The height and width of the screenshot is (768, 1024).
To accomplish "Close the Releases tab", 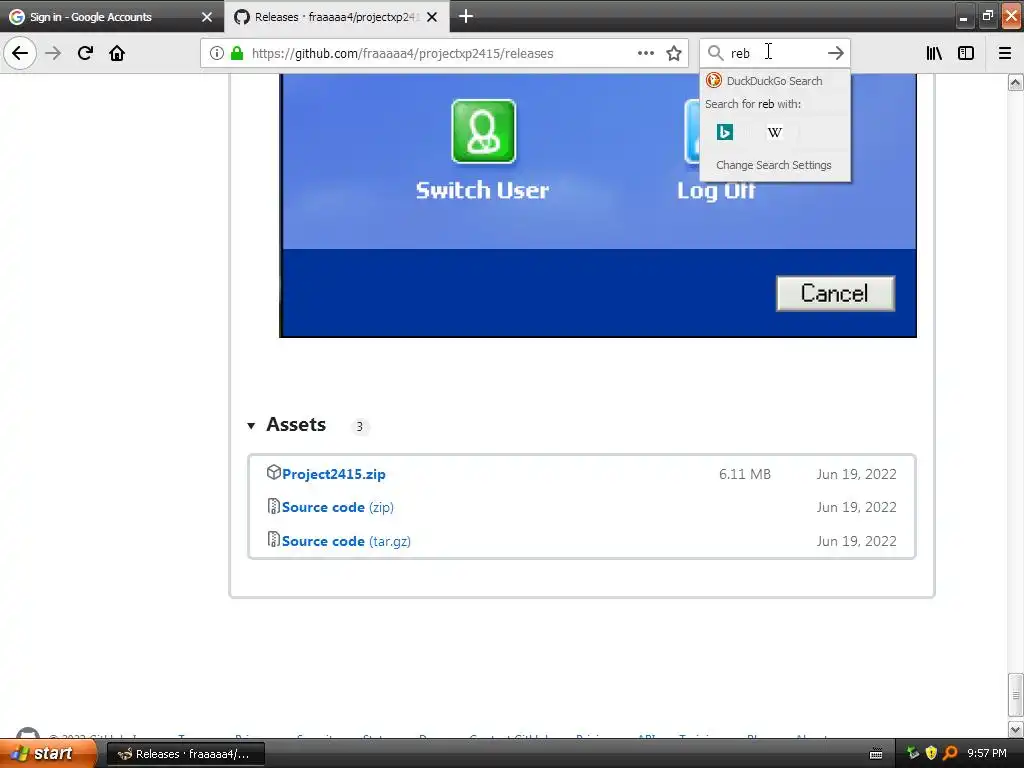I will (432, 17).
